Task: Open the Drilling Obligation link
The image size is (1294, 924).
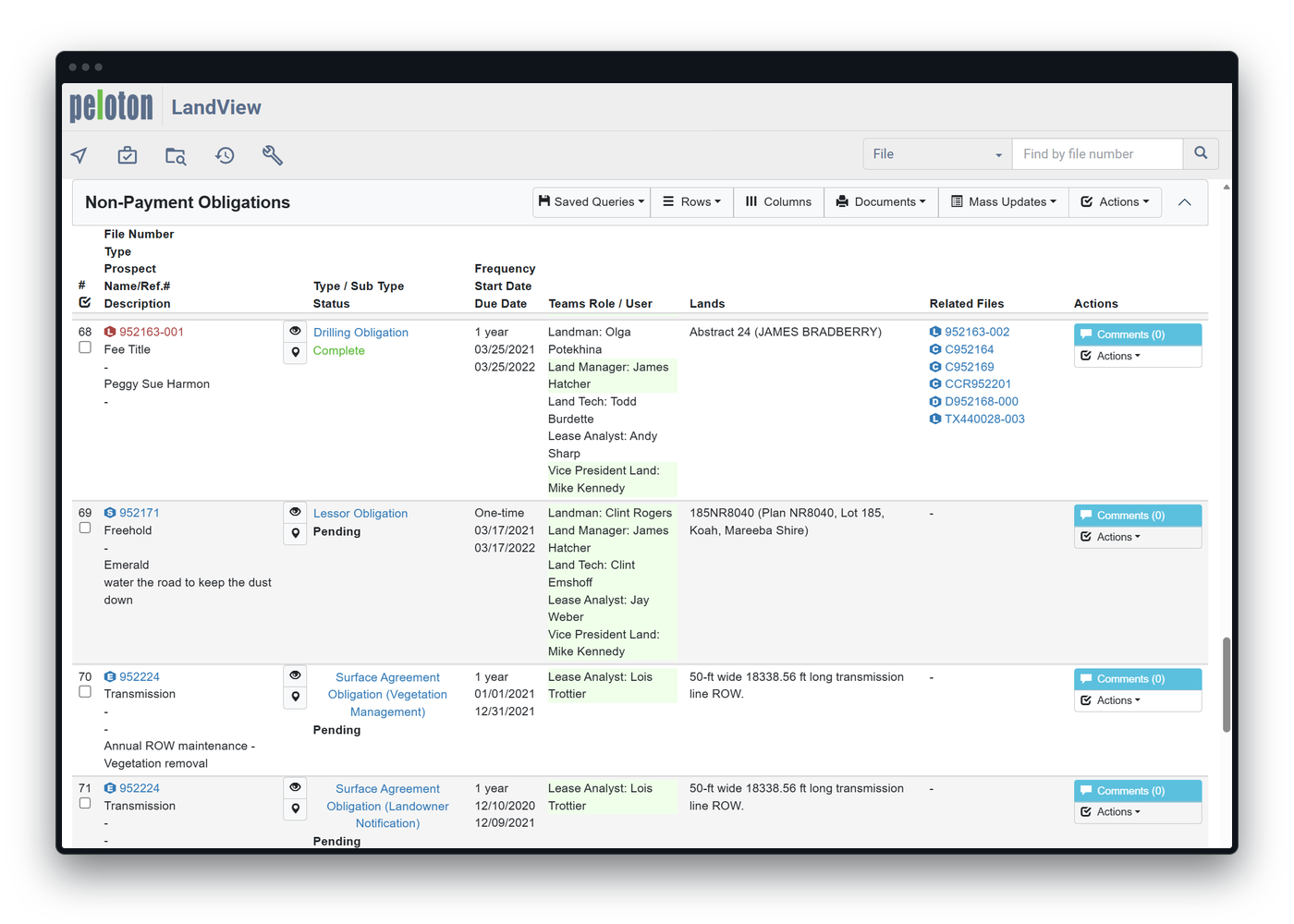Action: [360, 333]
